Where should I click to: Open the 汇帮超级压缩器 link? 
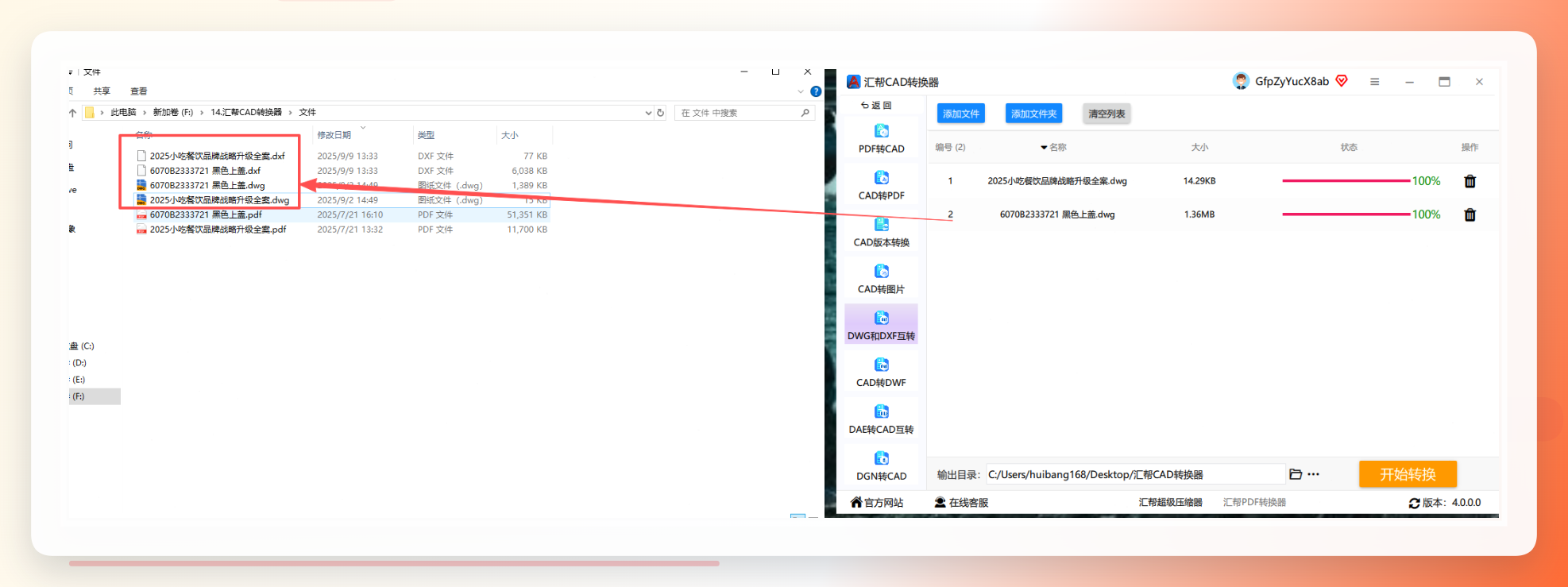tap(1170, 503)
